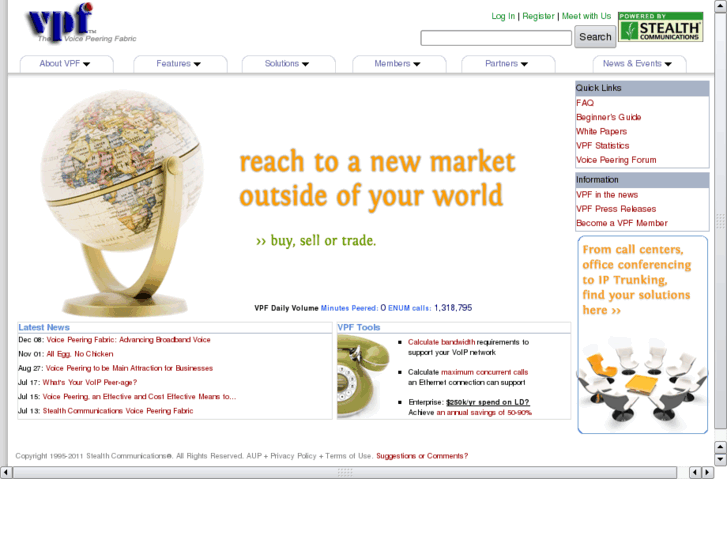The width and height of the screenshot is (727, 545).
Task: Open the FAQ quick link
Action: (585, 103)
